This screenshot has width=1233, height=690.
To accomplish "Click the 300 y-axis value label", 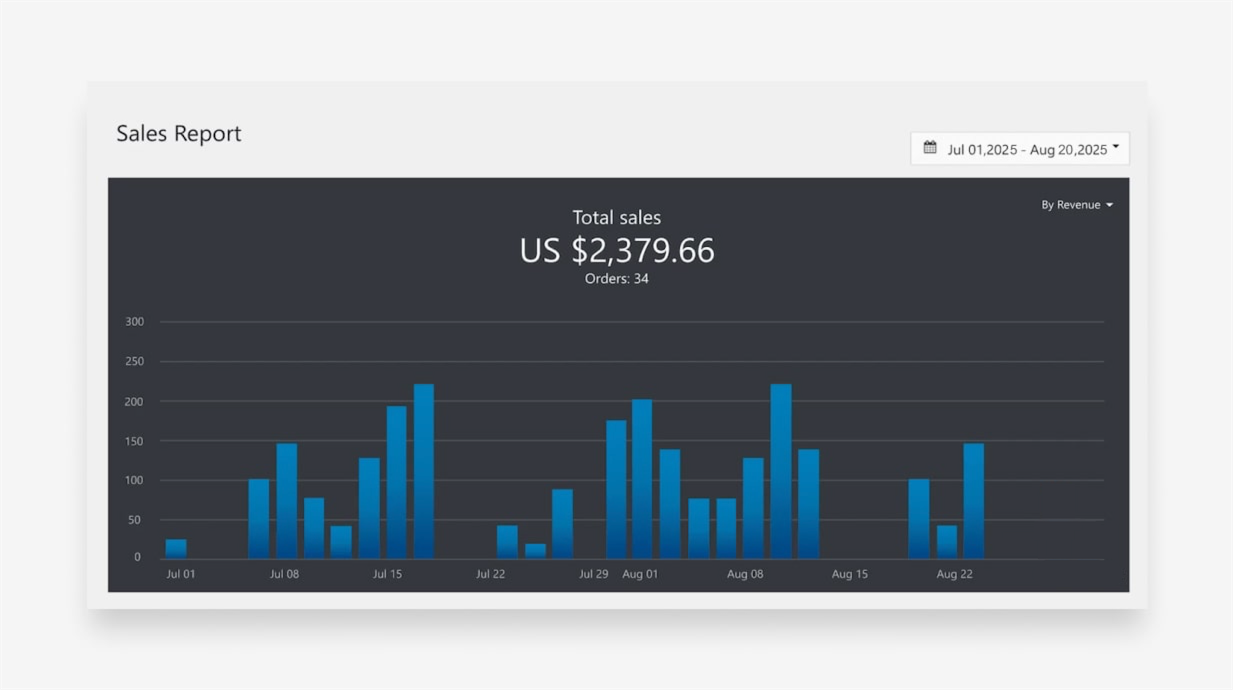I will [135, 322].
